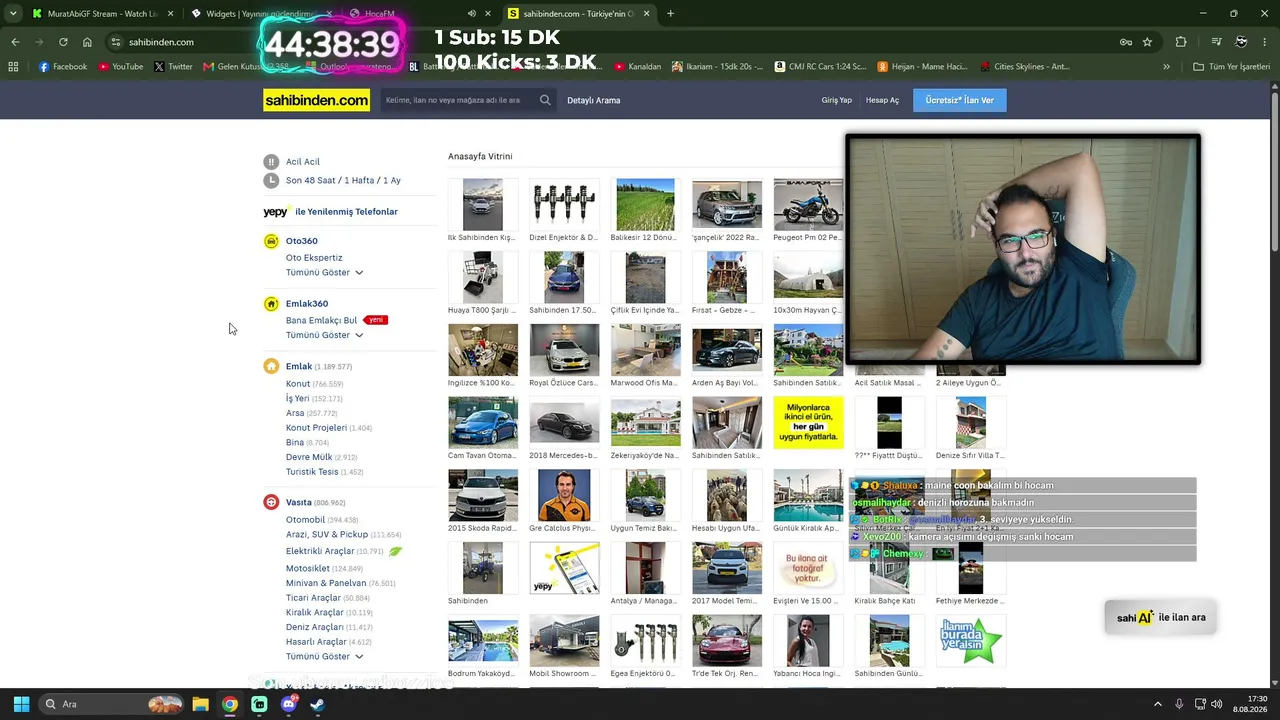Open the Twitter bookmark
The image size is (1280, 720).
point(173,67)
